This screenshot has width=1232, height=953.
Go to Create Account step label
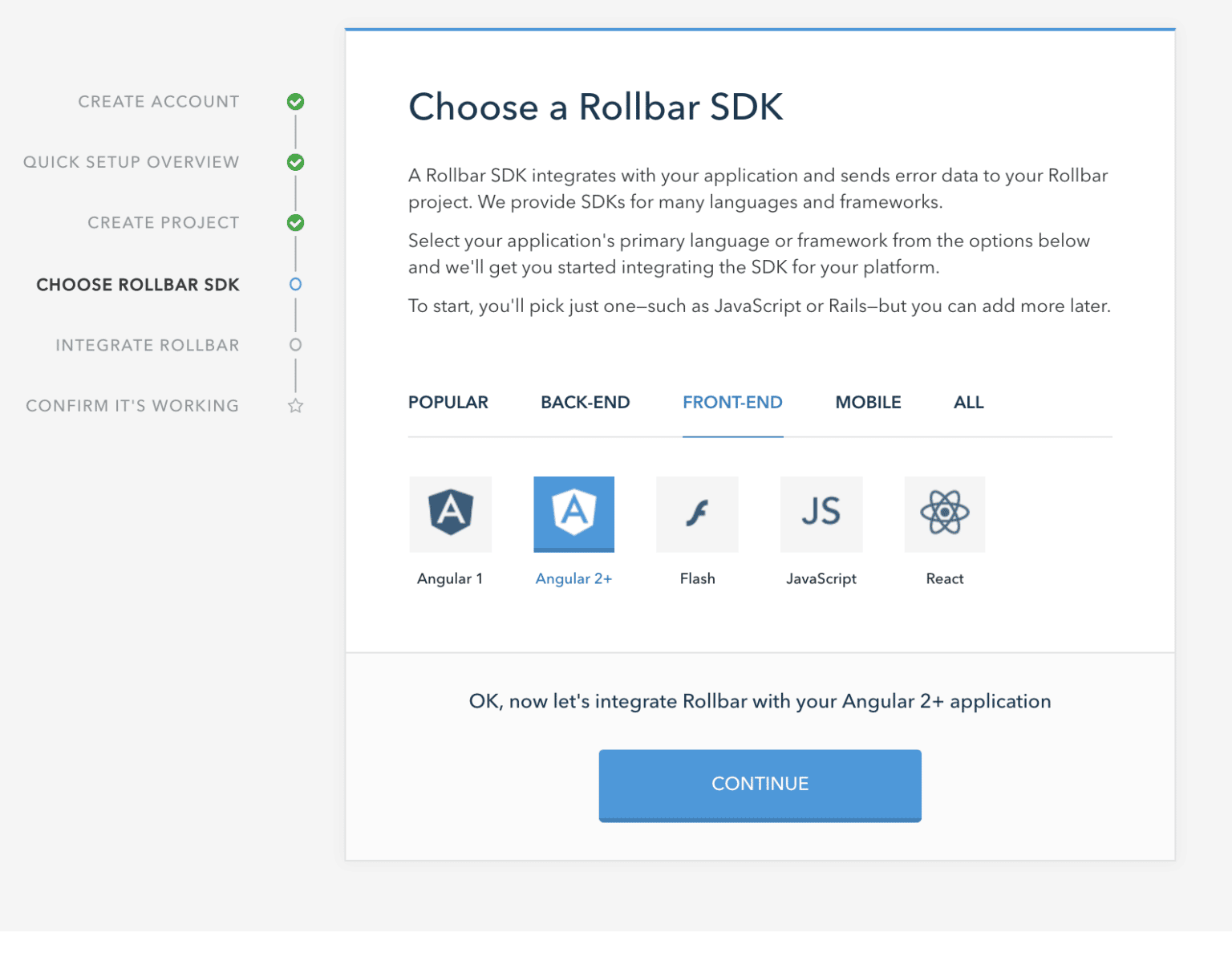(159, 102)
